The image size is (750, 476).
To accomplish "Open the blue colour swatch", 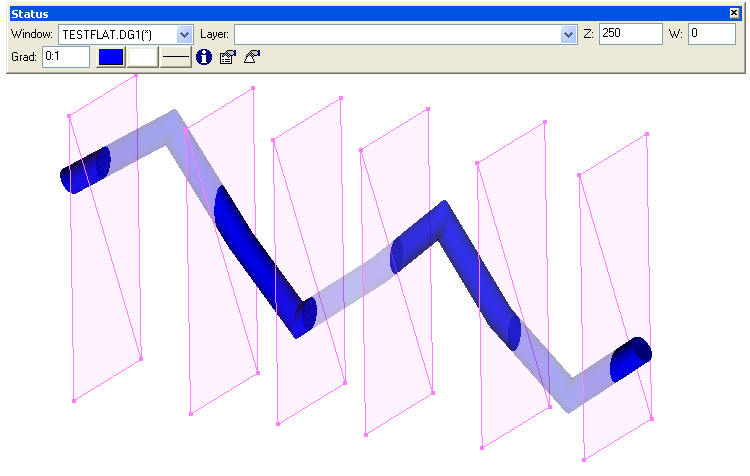I will coord(111,57).
